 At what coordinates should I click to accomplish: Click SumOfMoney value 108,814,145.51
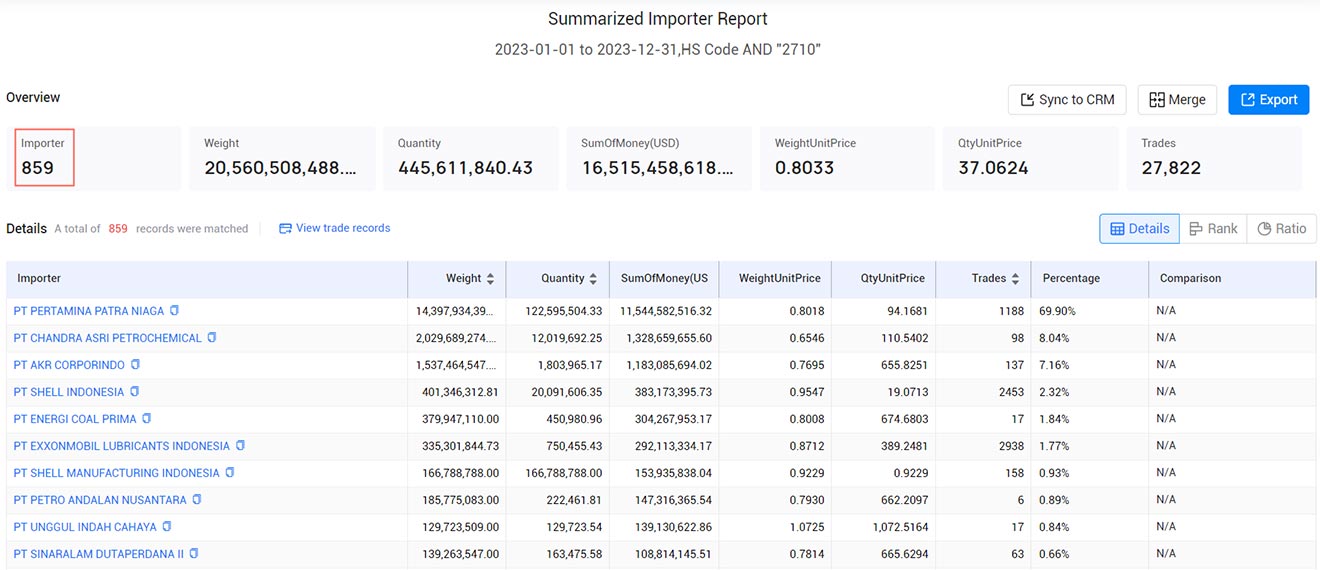[670, 554]
